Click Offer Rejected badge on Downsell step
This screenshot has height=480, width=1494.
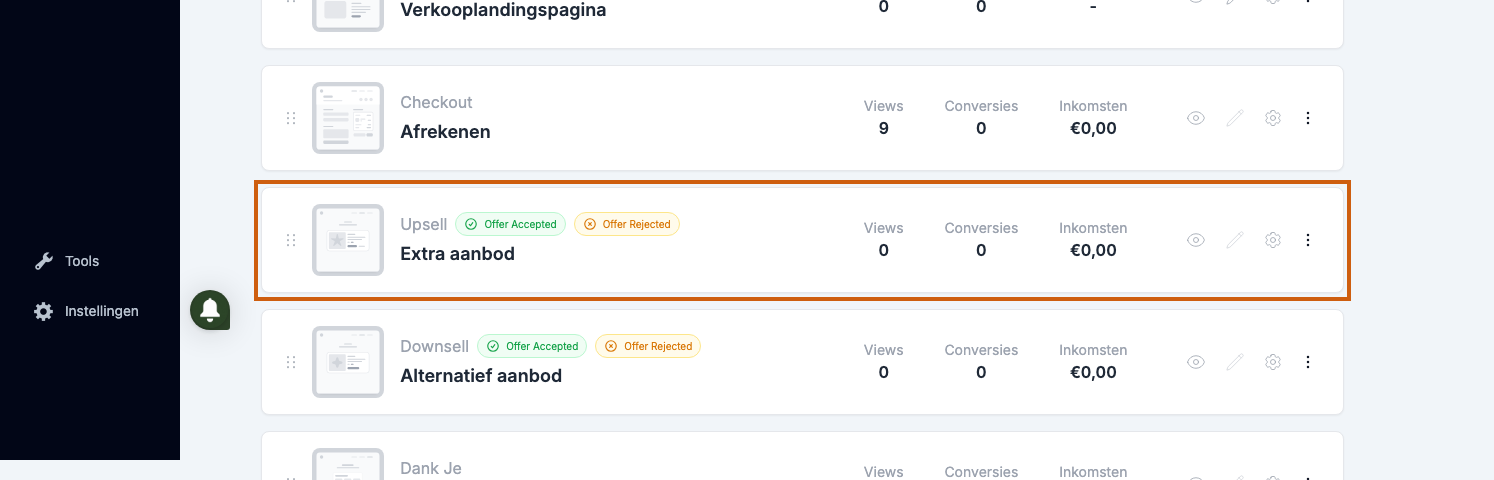[648, 346]
